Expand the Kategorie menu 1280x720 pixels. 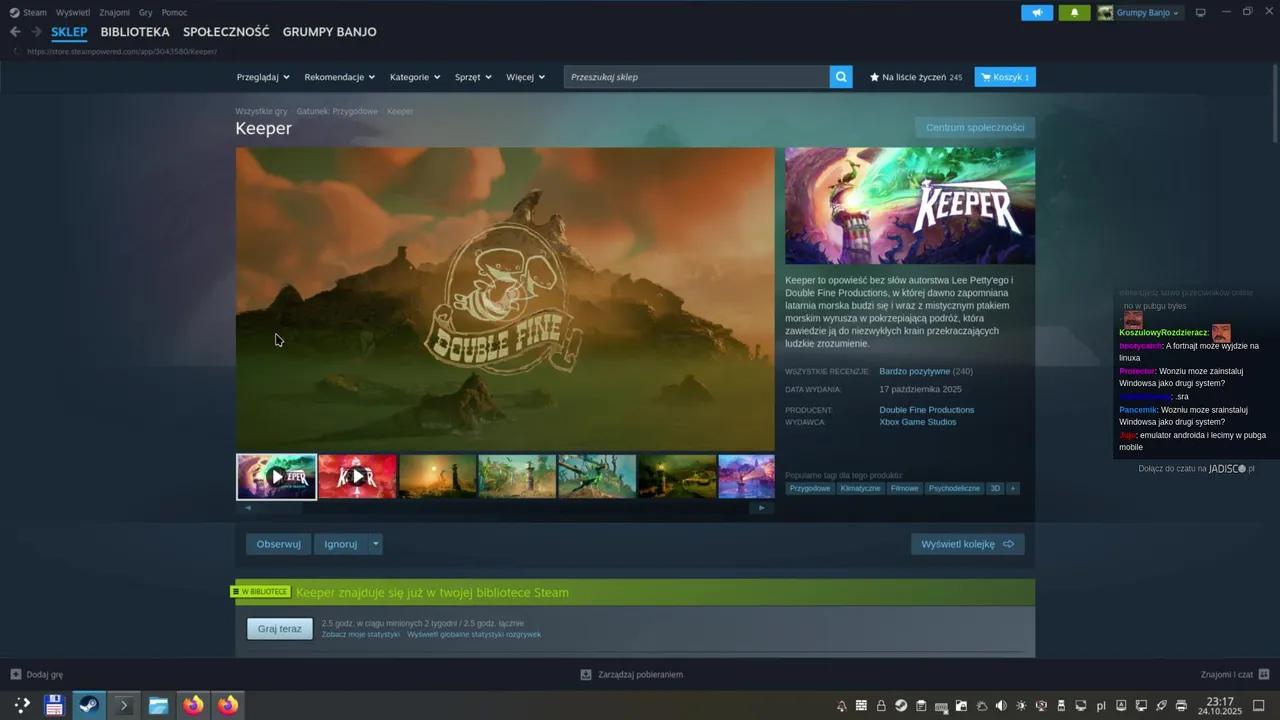click(415, 77)
